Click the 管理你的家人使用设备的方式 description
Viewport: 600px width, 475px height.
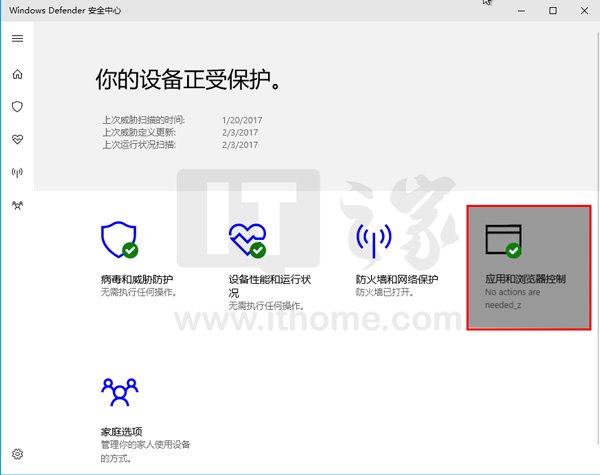coord(145,451)
